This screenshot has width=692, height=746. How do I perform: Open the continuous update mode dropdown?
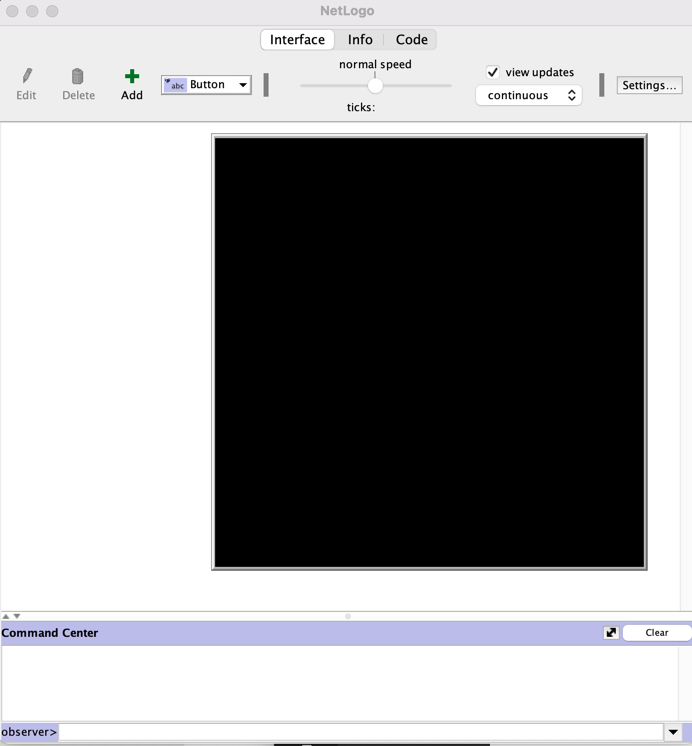pyautogui.click(x=529, y=96)
